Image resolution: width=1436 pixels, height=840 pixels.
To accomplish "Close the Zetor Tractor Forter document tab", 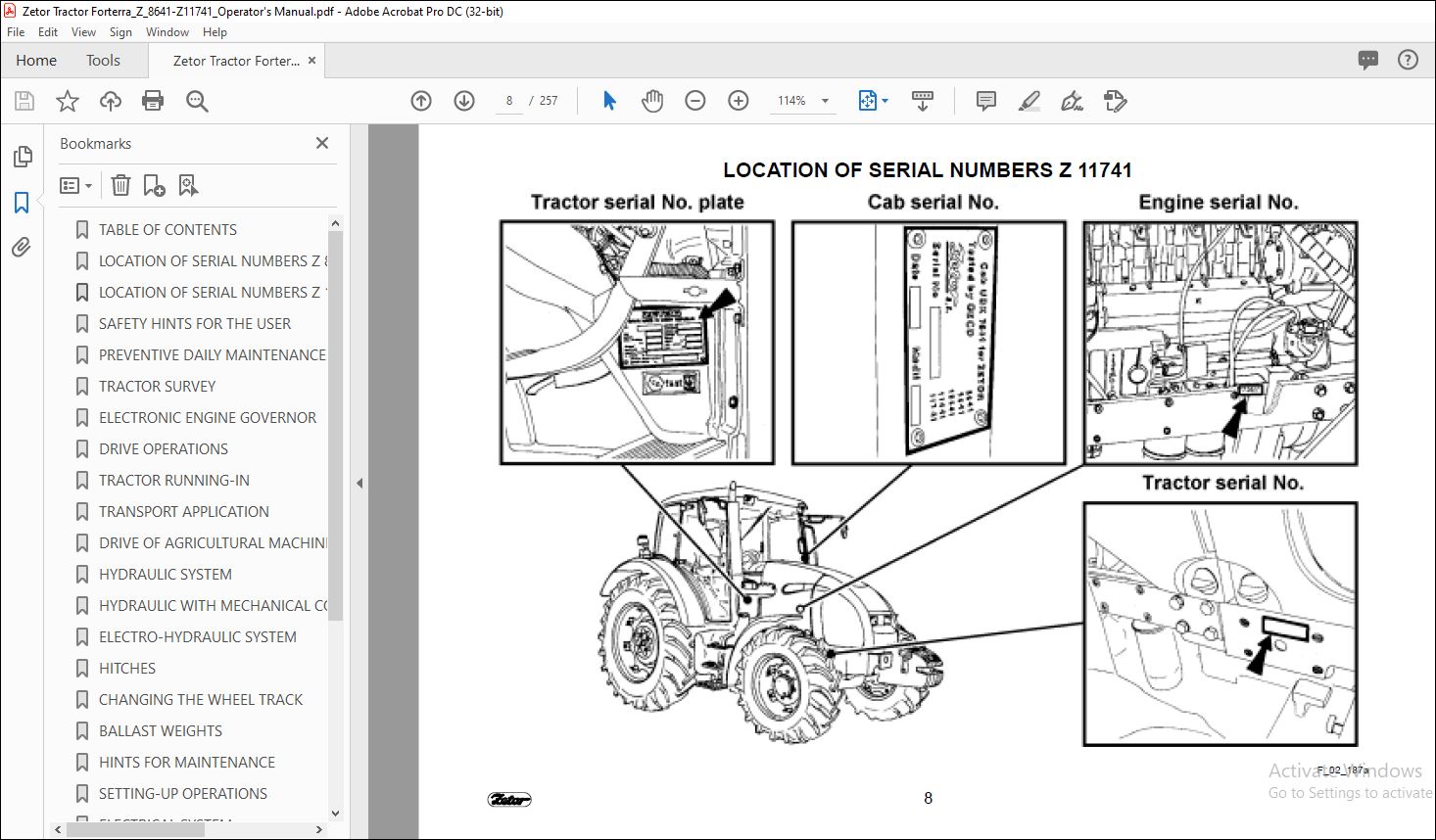I will 311,61.
